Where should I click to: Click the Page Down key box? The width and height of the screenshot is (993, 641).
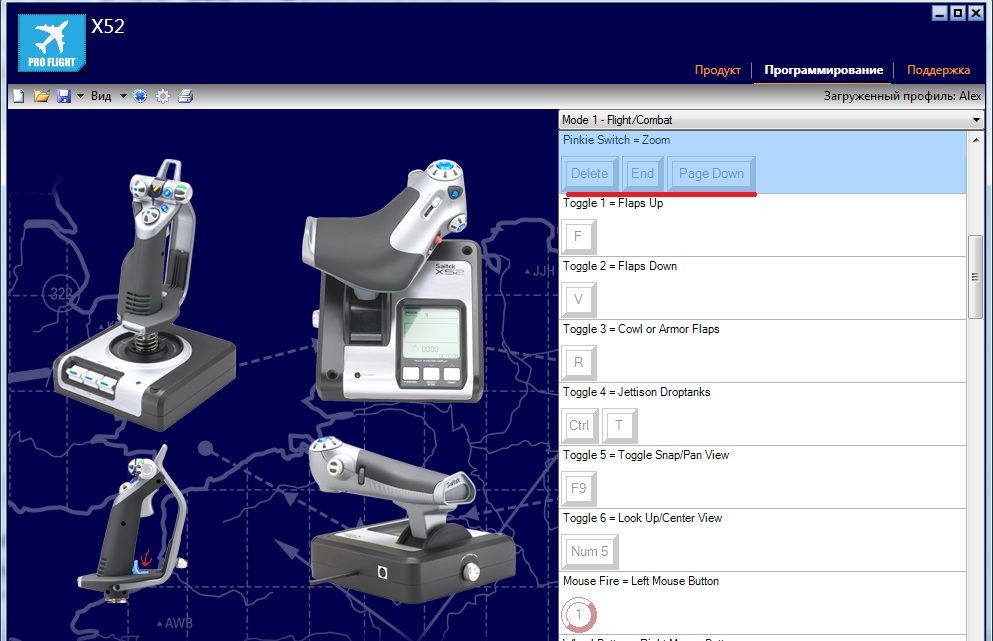(711, 174)
